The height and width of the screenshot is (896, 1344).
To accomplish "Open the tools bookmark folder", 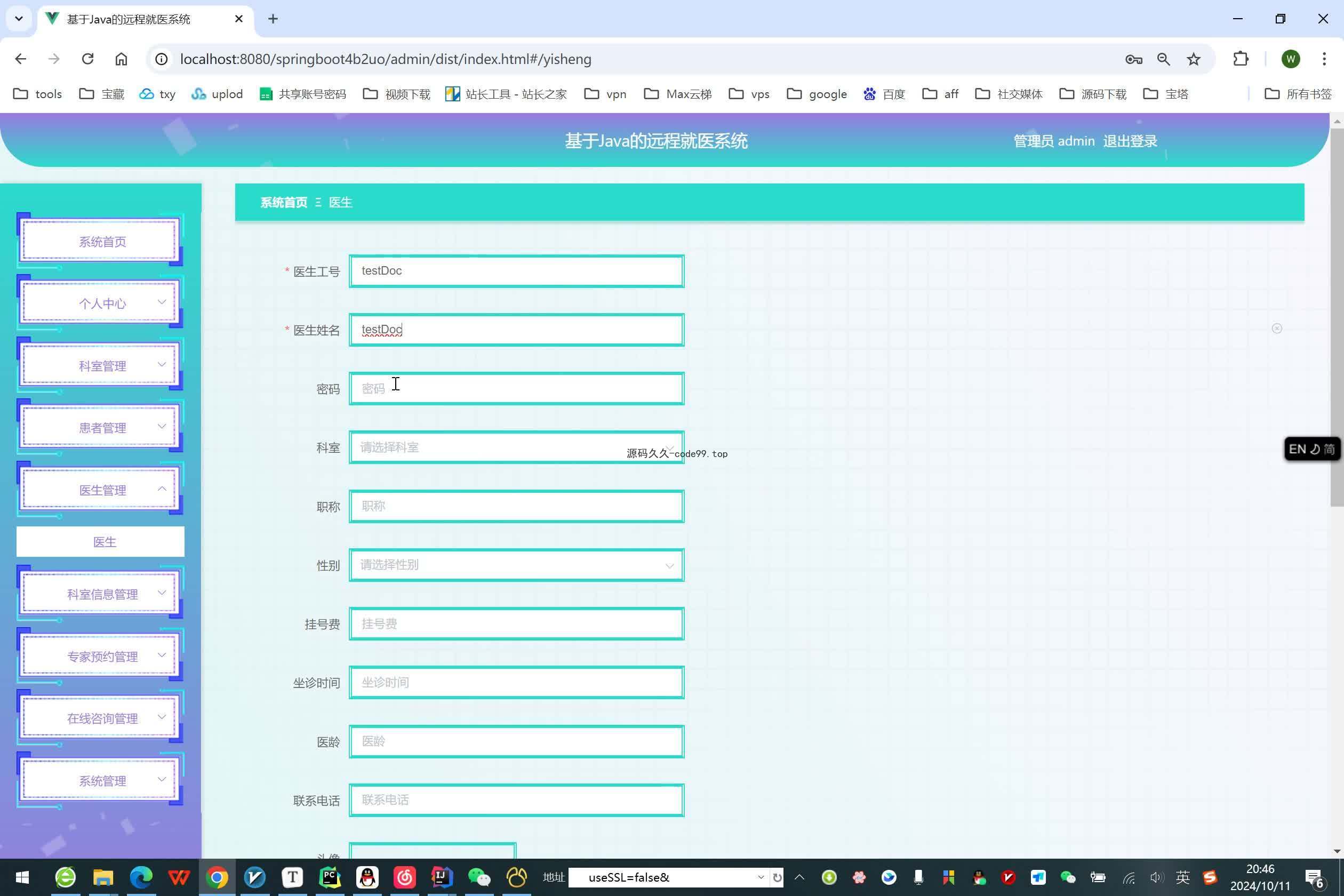I will pos(37,94).
